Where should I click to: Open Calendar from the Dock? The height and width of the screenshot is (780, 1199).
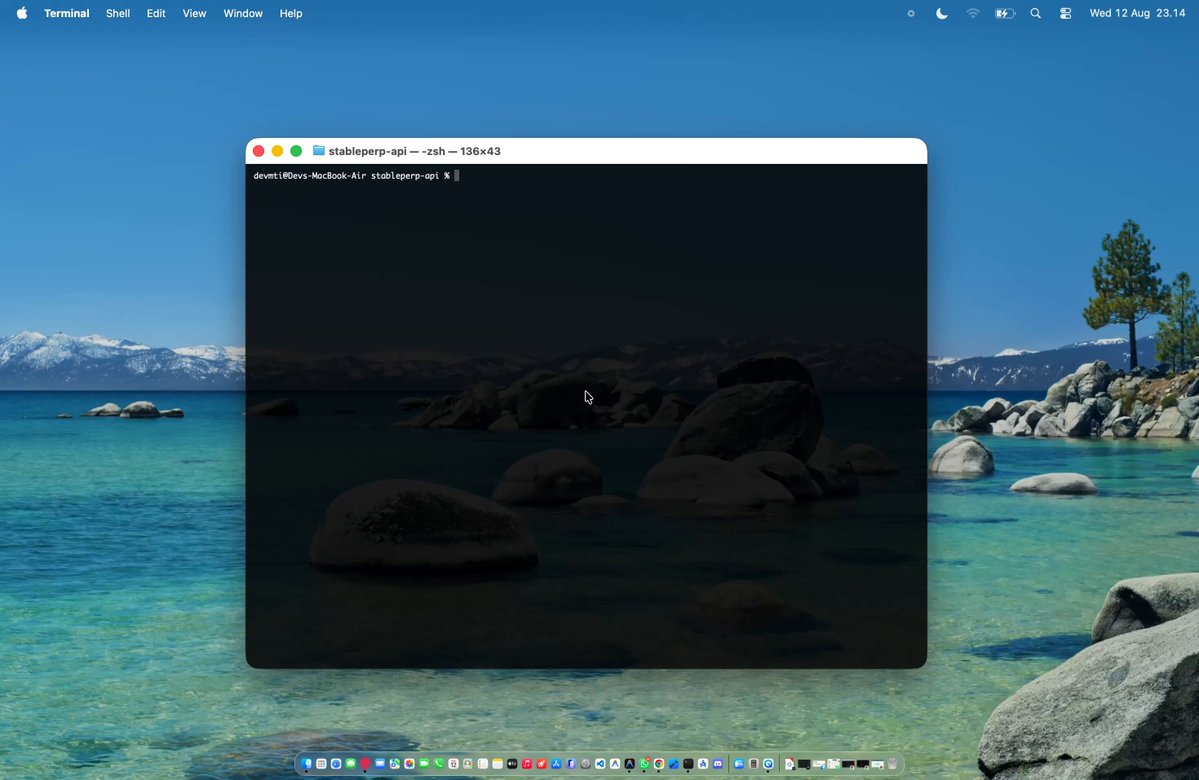click(453, 763)
